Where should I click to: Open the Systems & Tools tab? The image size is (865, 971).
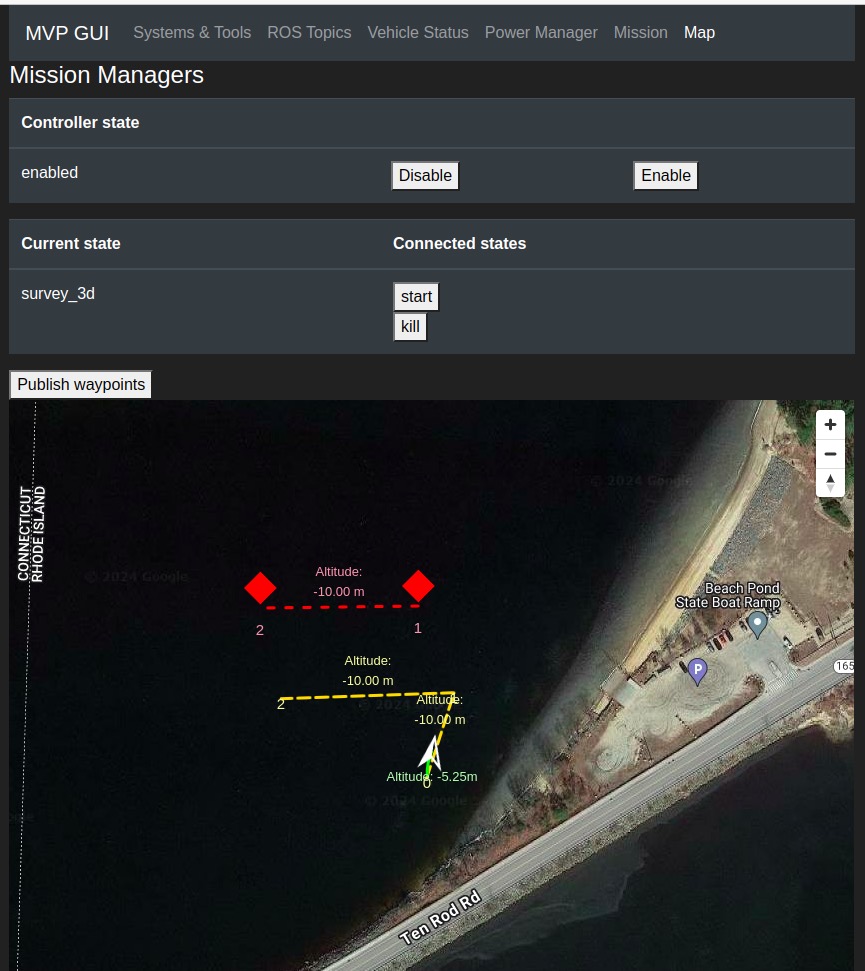pos(192,33)
